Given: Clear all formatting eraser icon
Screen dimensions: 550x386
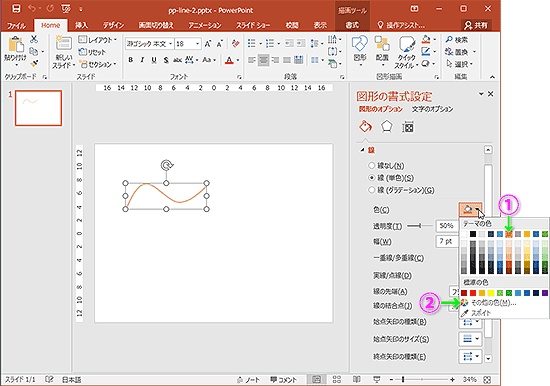Looking at the screenshot, I should click(235, 44).
